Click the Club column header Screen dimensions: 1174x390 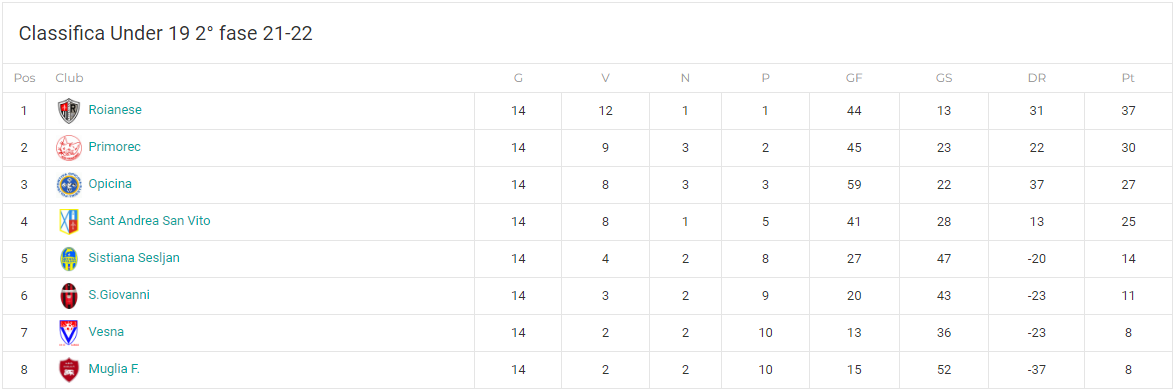(x=70, y=78)
